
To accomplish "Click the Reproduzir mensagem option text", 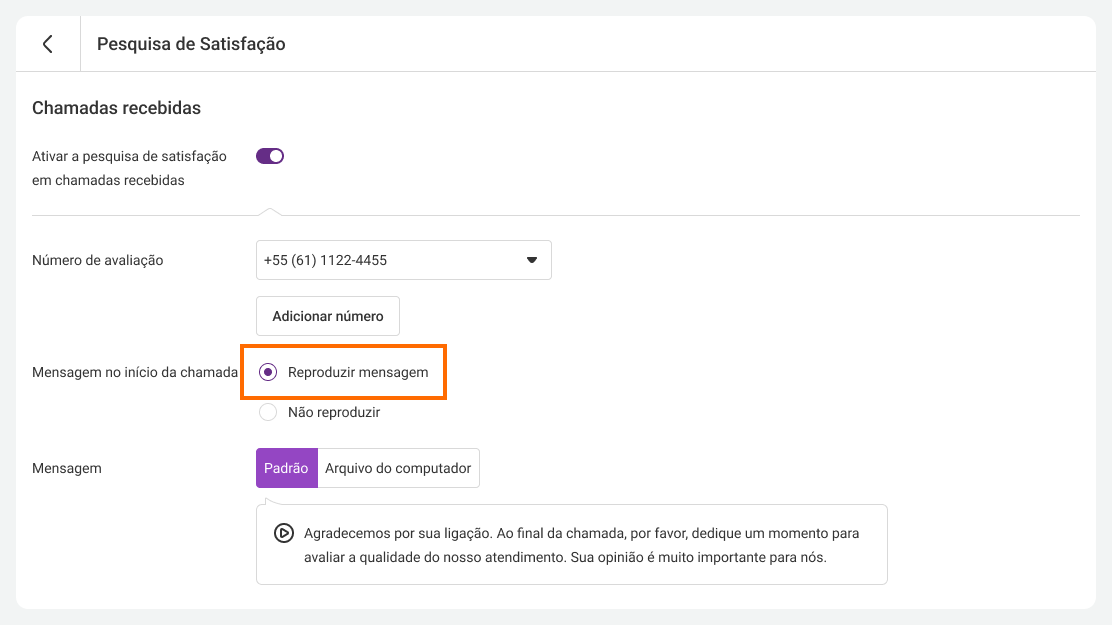I will coord(358,372).
